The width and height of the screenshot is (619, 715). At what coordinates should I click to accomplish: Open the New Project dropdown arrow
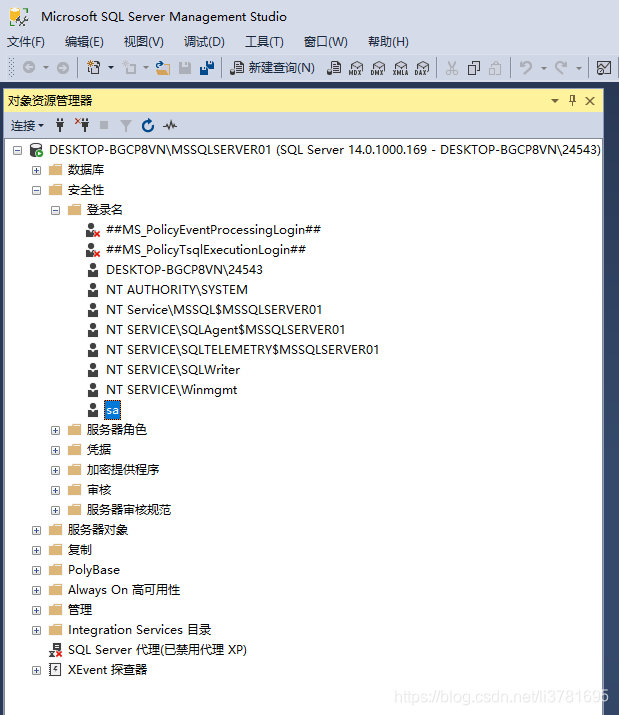[x=111, y=68]
